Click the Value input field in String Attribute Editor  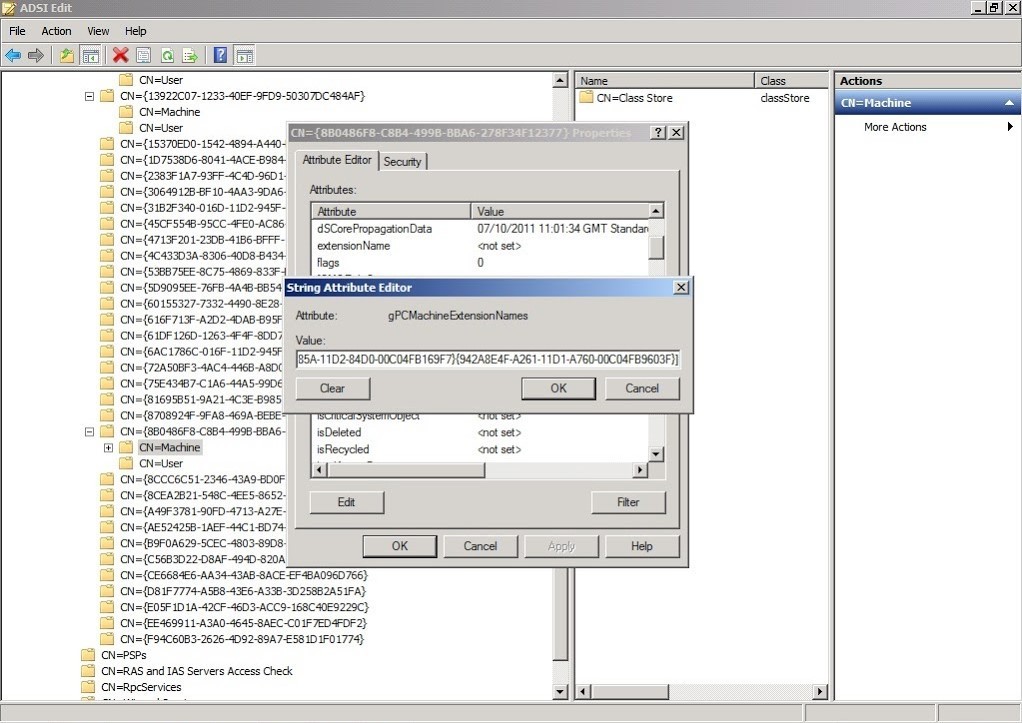click(488, 359)
